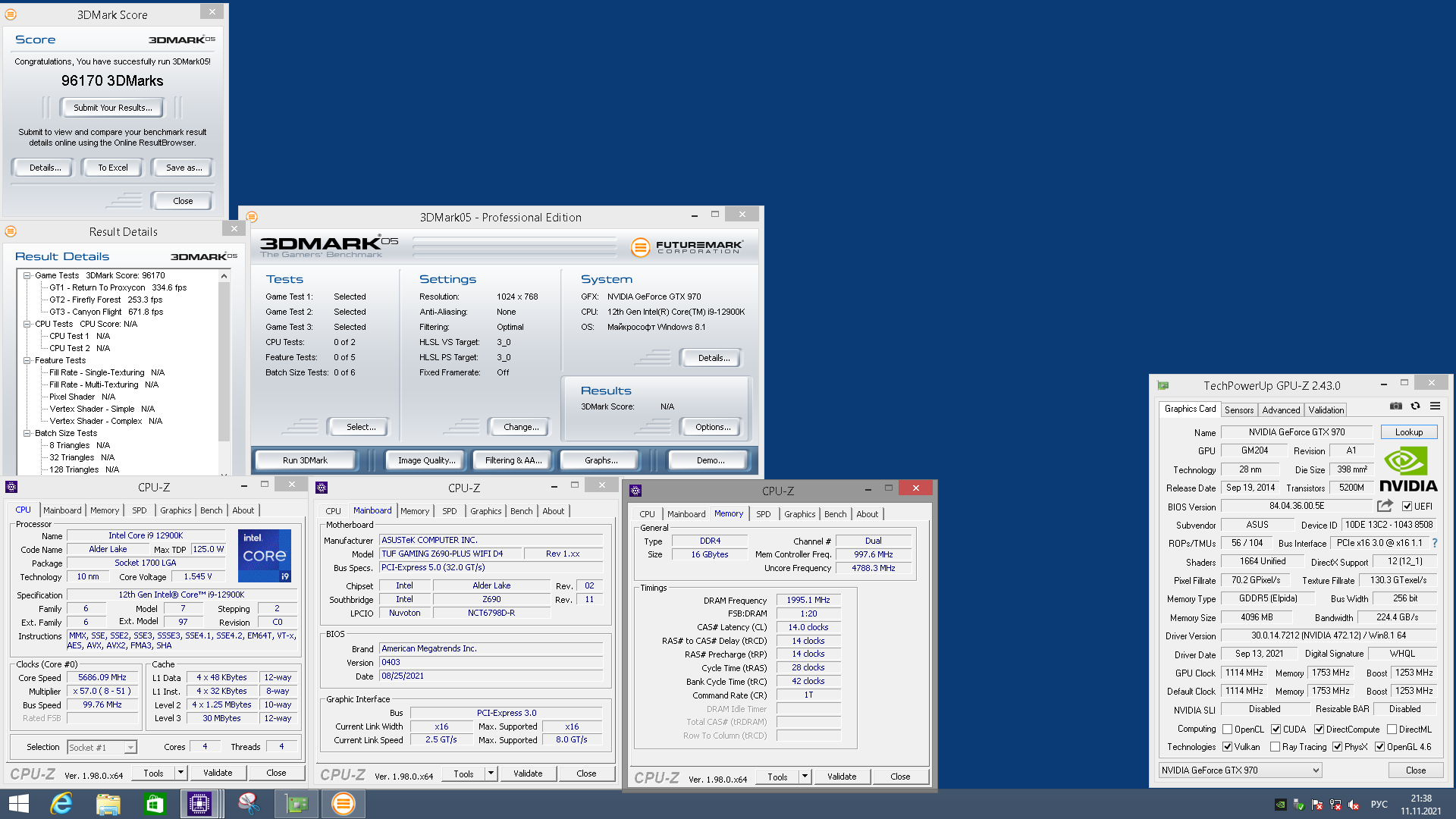
Task: Switch to 3DMark taskbar icon
Action: click(344, 804)
